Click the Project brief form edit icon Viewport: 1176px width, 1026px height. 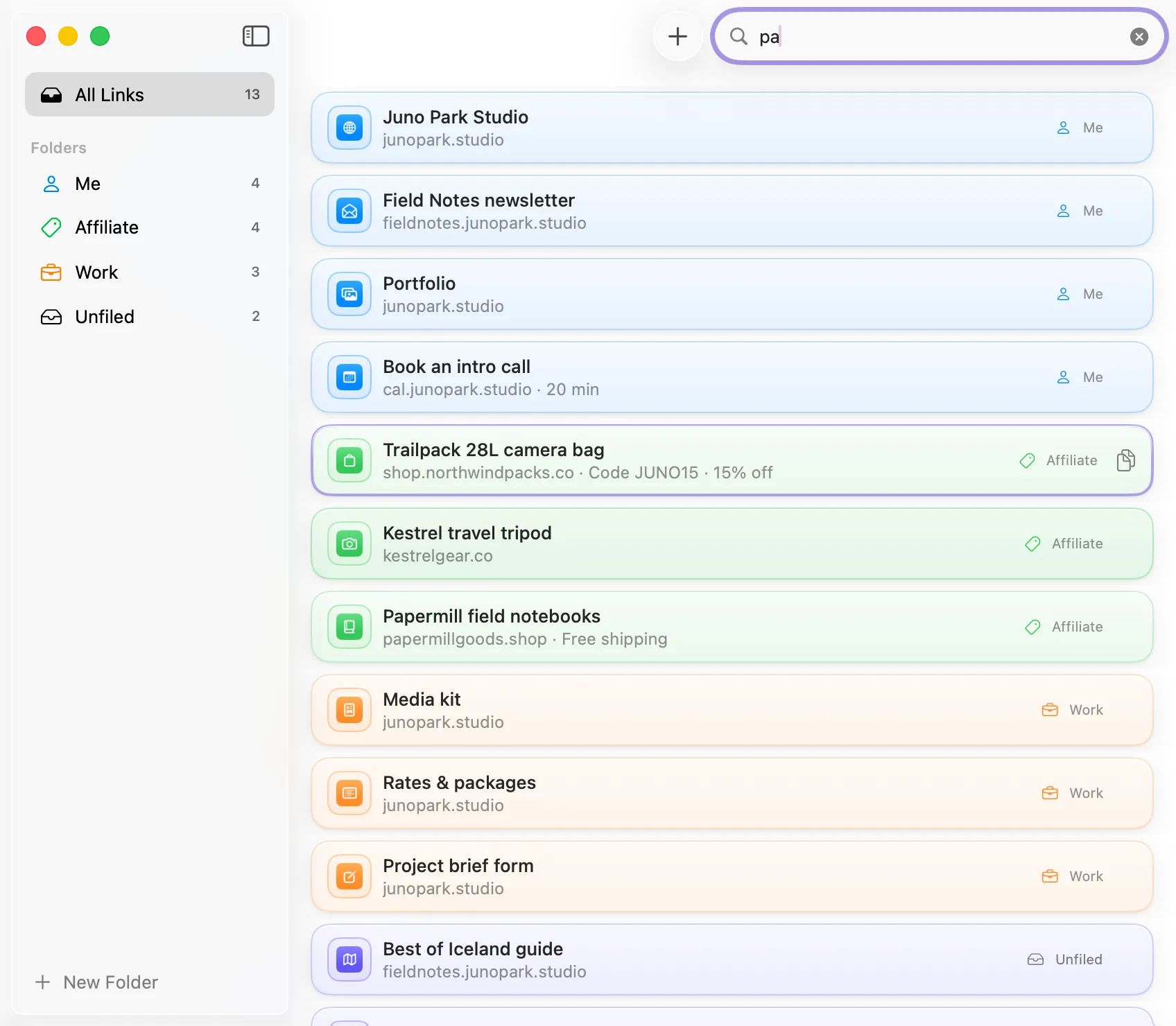349,876
